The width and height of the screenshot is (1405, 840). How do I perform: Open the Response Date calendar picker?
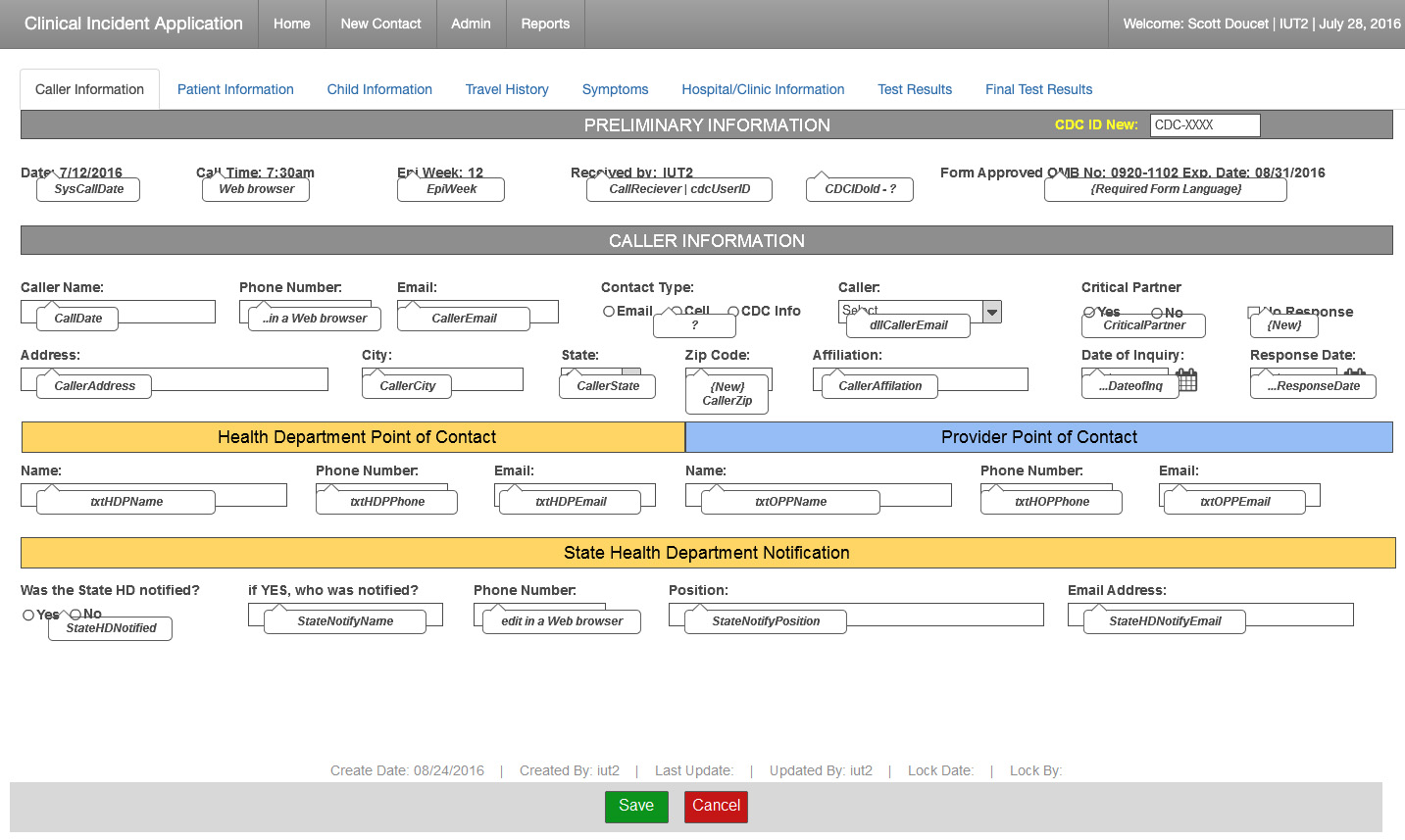(1355, 373)
